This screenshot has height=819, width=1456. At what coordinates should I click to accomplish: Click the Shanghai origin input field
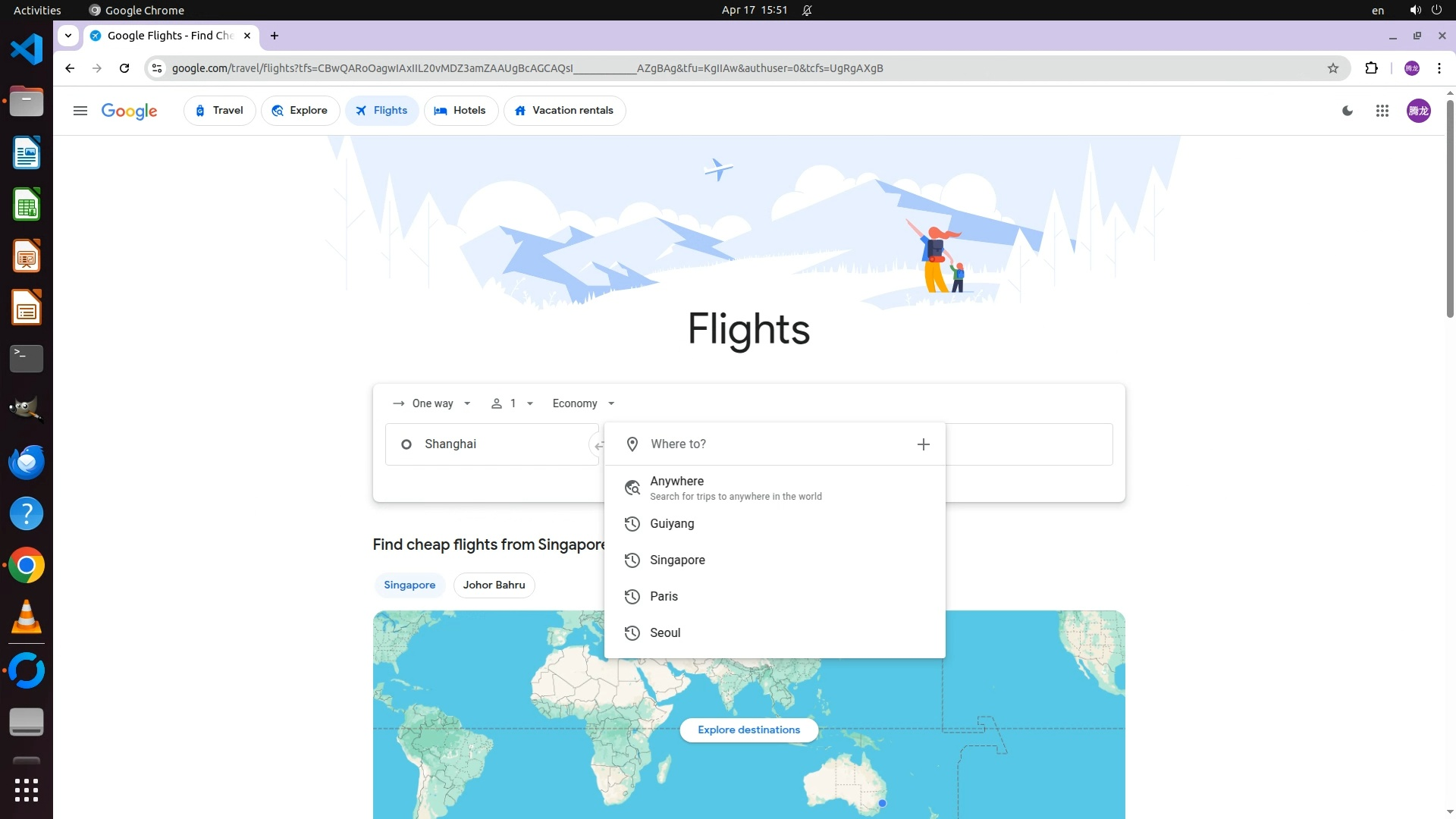(493, 444)
